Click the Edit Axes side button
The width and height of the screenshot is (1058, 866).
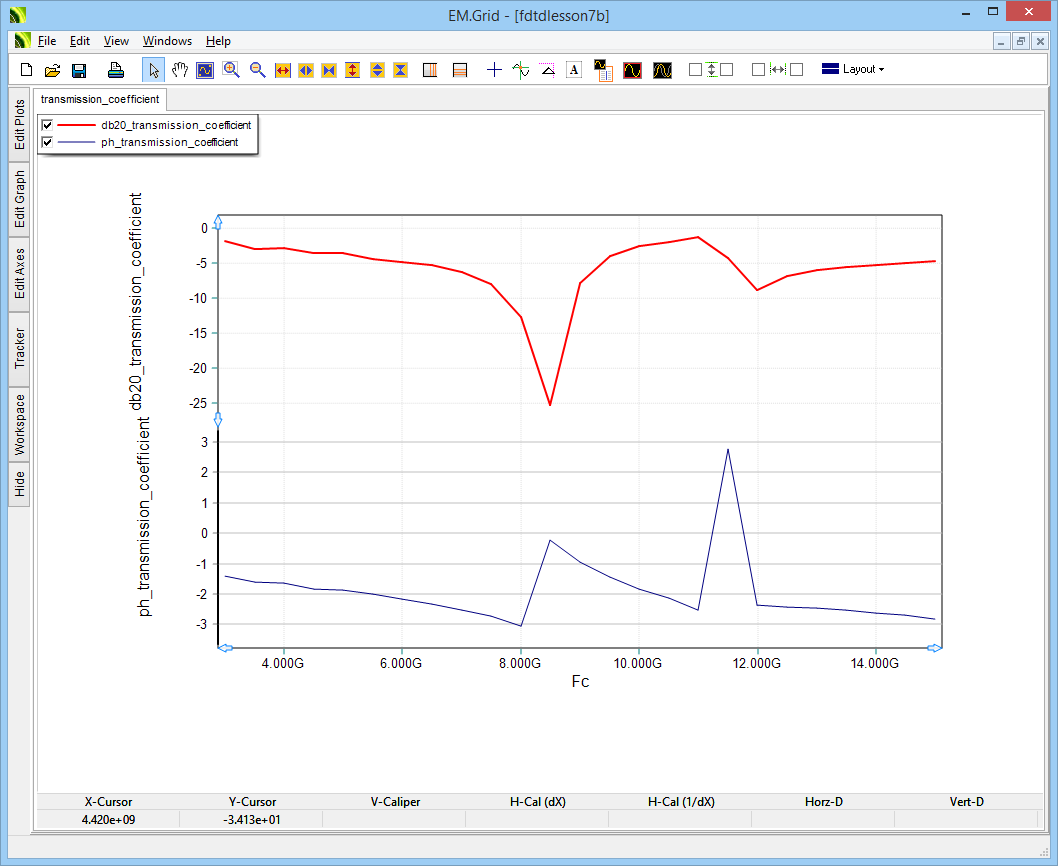pos(19,275)
